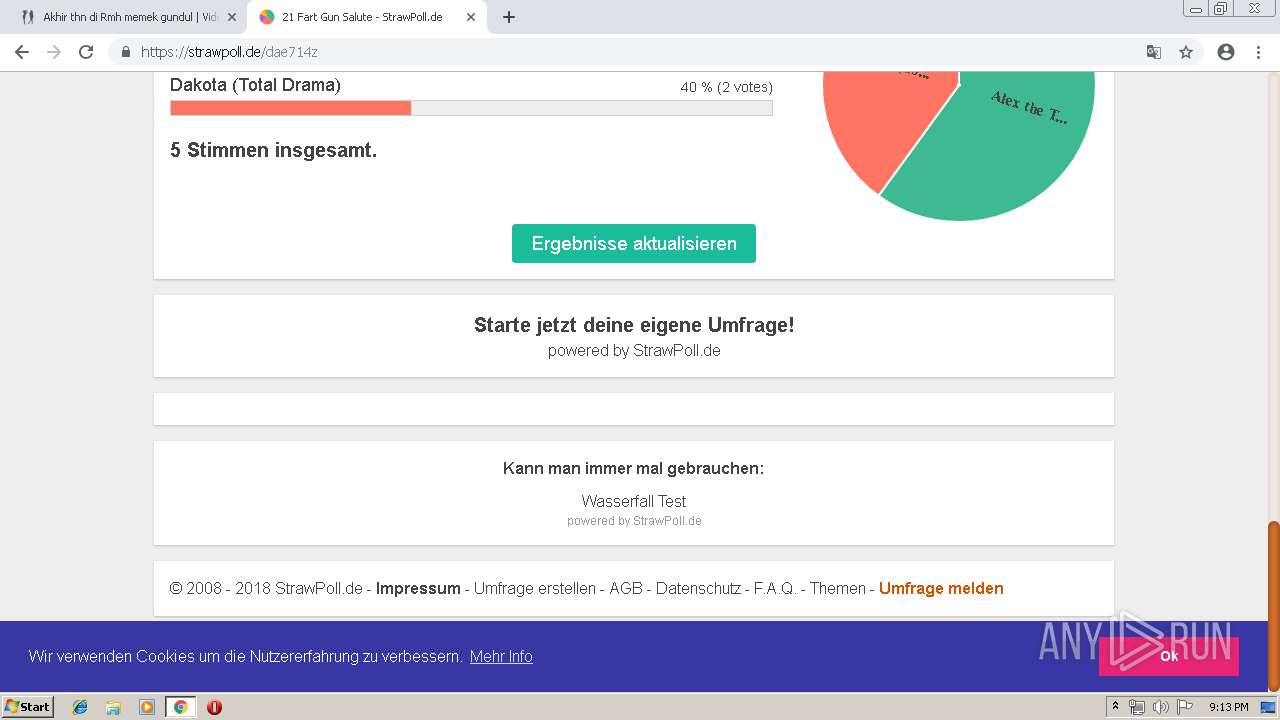Open the Datenschutz footer link
Viewport: 1280px width, 720px height.
(x=698, y=588)
